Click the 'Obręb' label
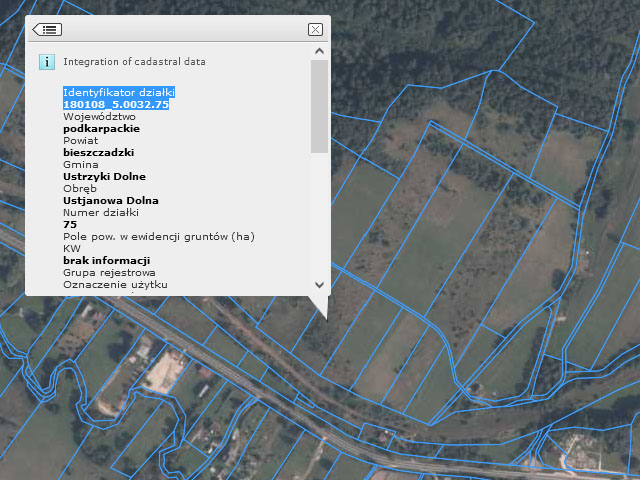 tap(80, 189)
